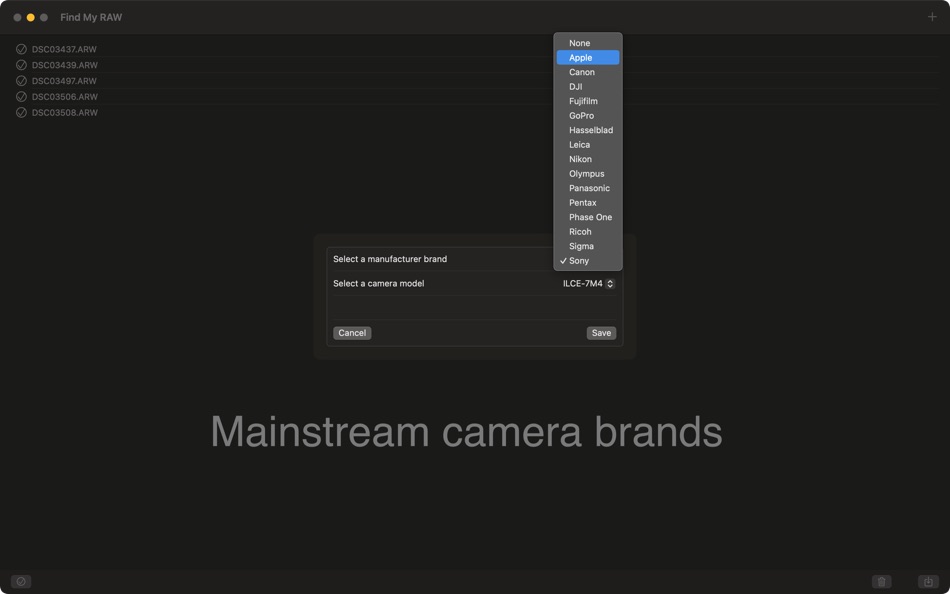This screenshot has height=594, width=950.
Task: Select Sigma from the brand menu
Action: coord(588,247)
